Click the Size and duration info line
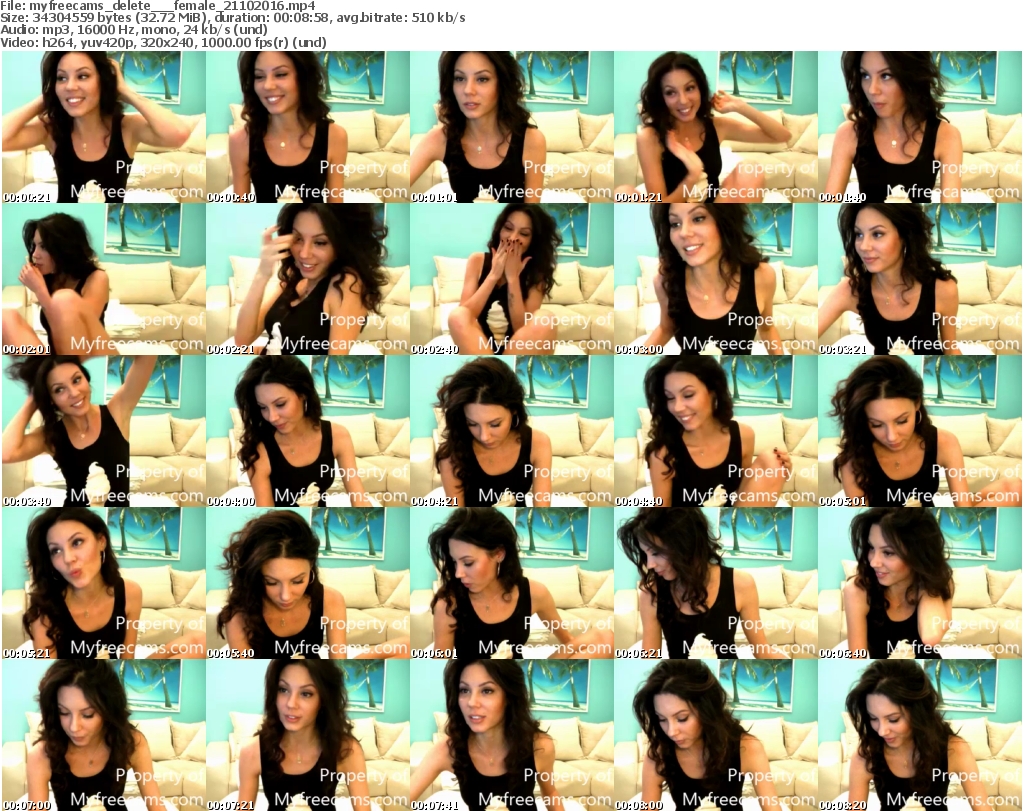 coord(232,18)
